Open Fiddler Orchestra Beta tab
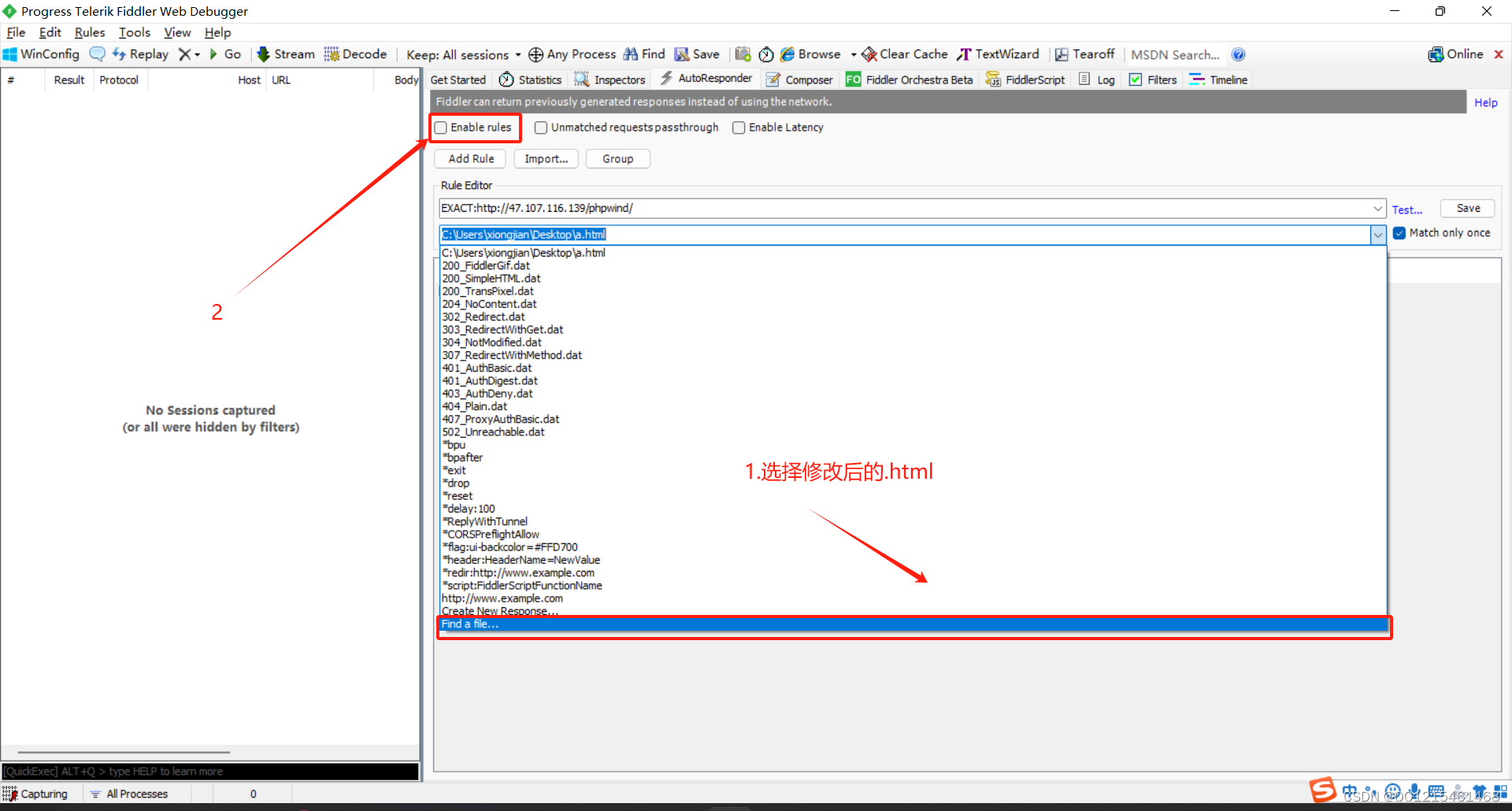Screen dimensions: 1512x811 point(909,80)
